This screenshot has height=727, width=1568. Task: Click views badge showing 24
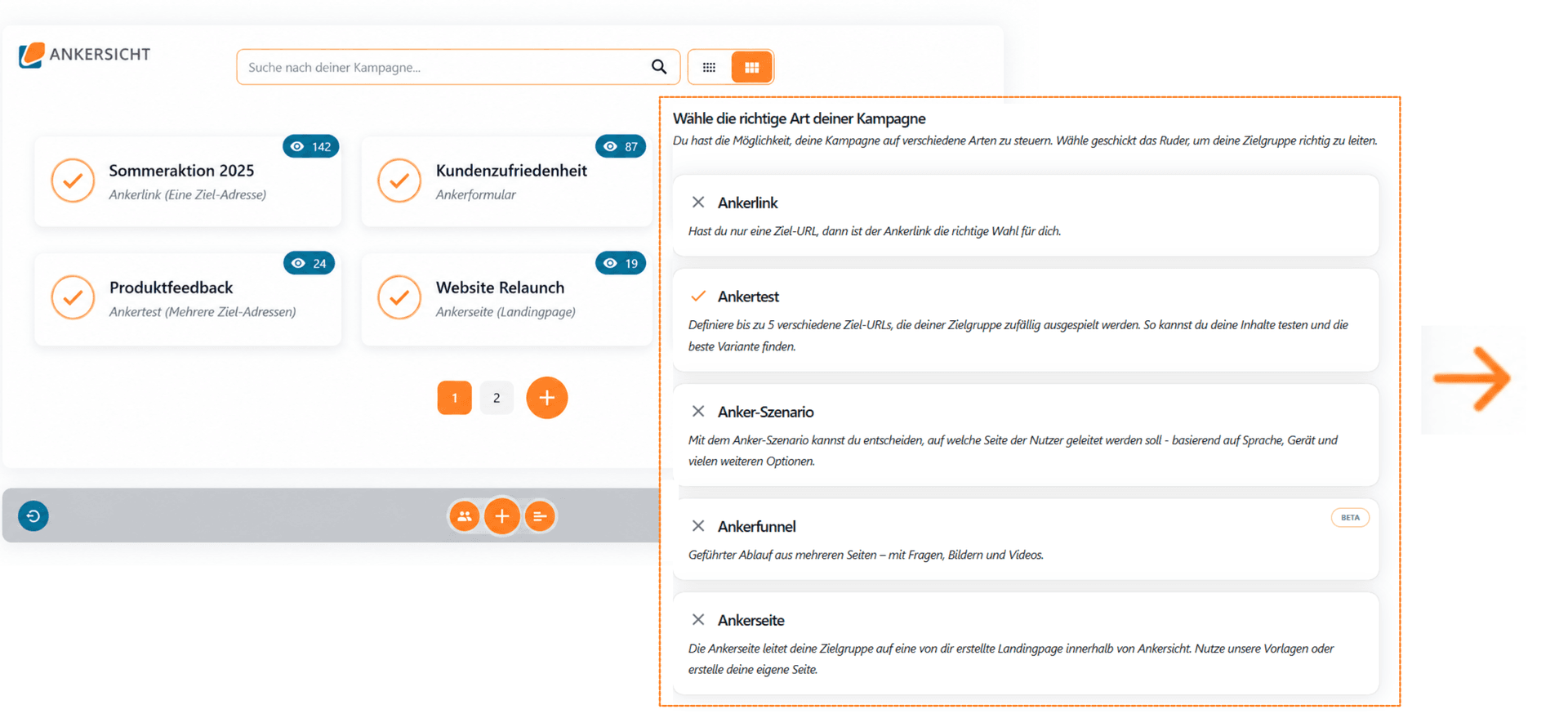coord(310,263)
